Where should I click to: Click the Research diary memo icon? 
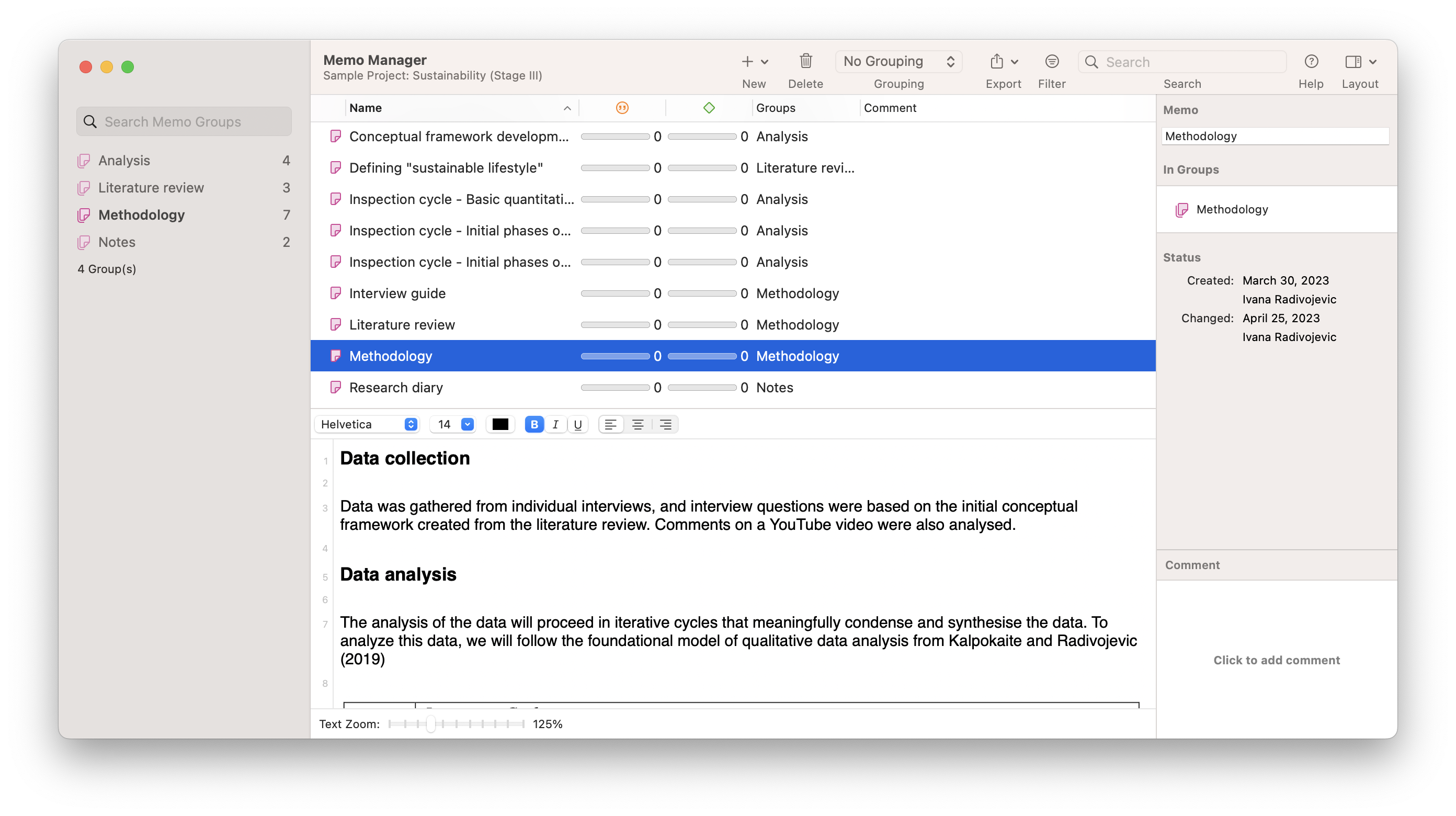click(x=336, y=388)
